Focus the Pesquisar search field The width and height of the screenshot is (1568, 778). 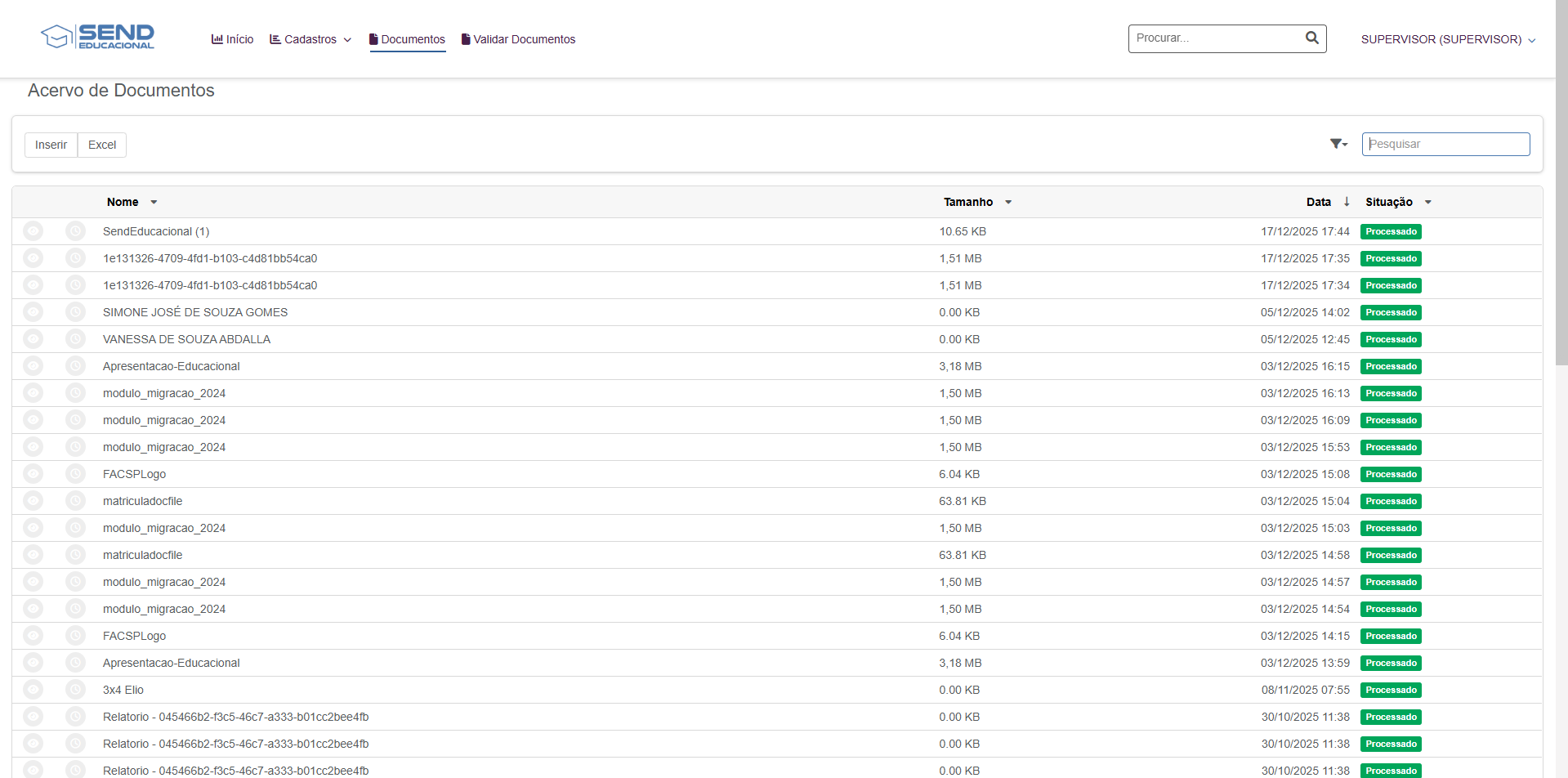coord(1445,144)
